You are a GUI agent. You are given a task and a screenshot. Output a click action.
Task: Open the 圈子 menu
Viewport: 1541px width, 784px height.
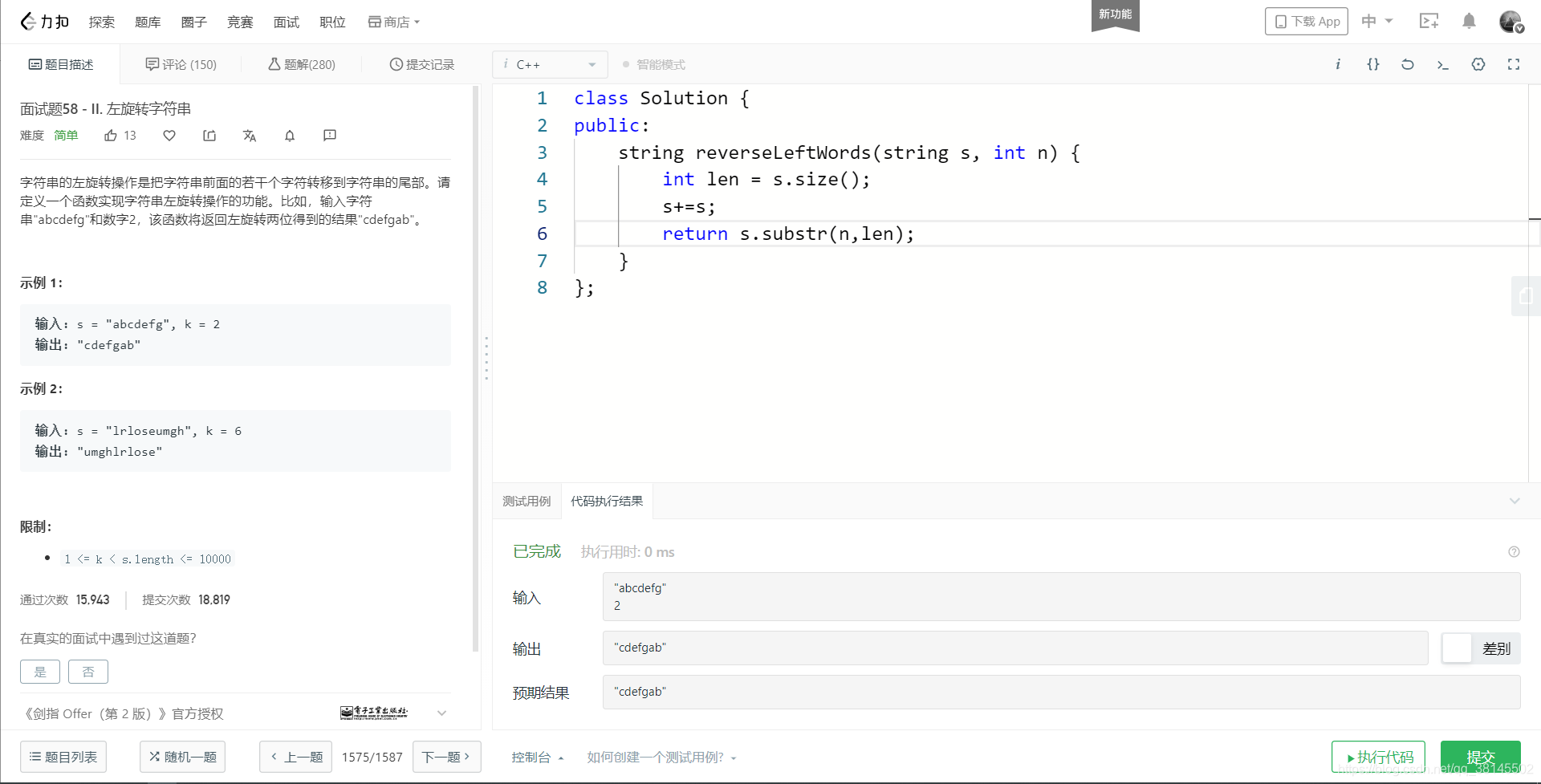coord(194,22)
